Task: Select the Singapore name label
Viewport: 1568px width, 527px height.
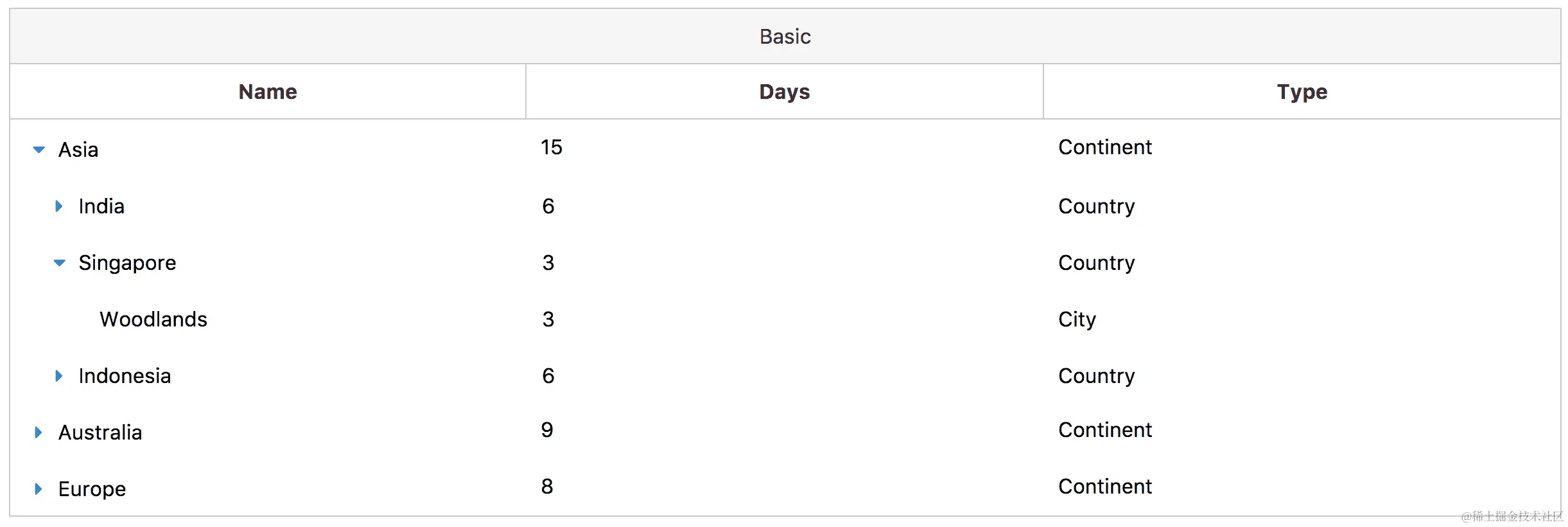Action: pos(127,263)
